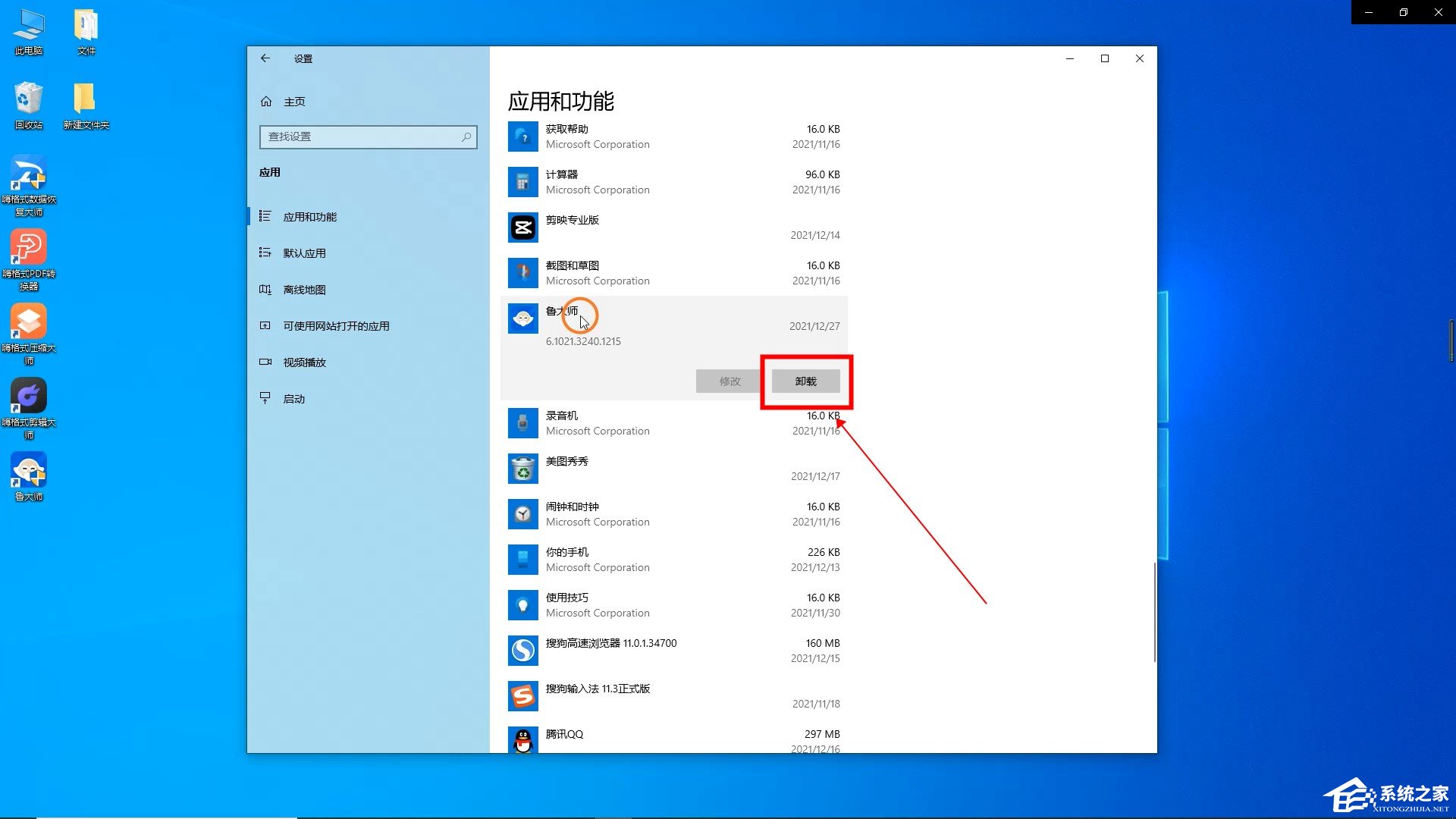Image resolution: width=1456 pixels, height=819 pixels.
Task: Open 离线地图 sidebar section
Action: coord(304,290)
